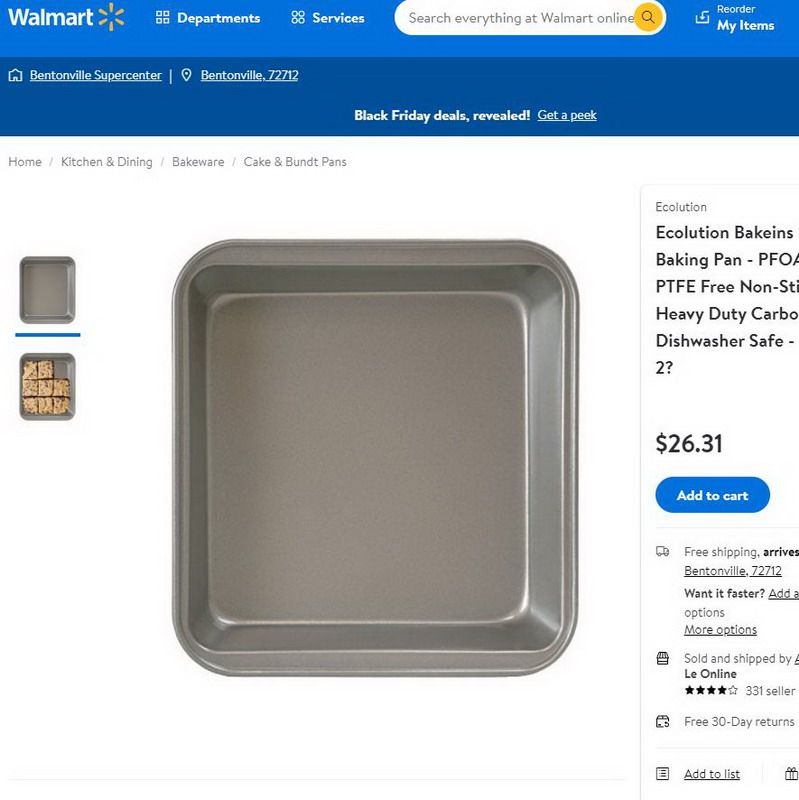The height and width of the screenshot is (800, 799).
Task: Open Get a peek Black Friday link
Action: click(x=567, y=115)
